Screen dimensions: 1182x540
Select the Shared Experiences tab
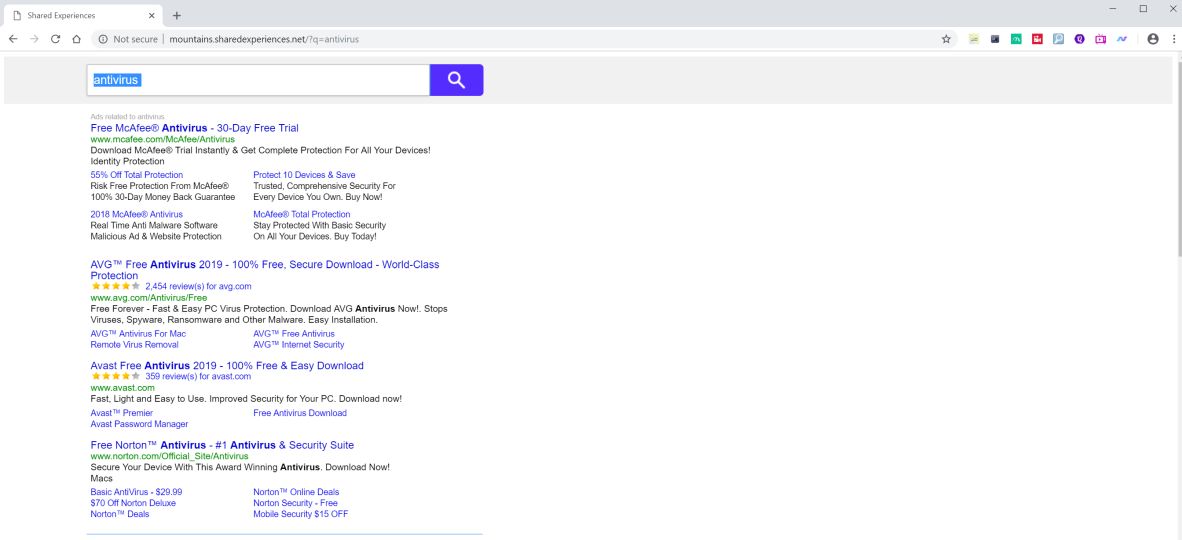[x=83, y=15]
